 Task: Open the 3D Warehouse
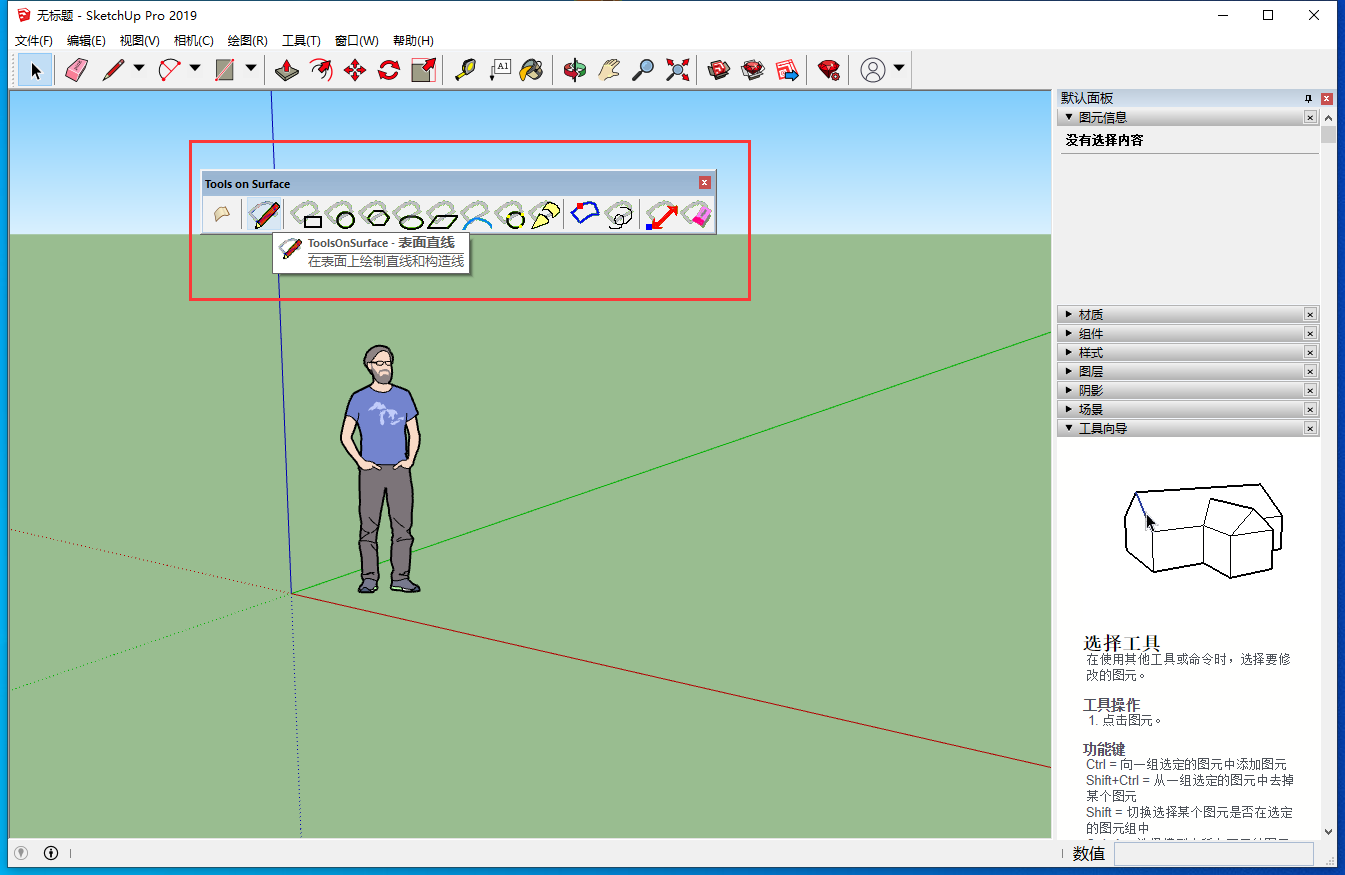coord(719,70)
